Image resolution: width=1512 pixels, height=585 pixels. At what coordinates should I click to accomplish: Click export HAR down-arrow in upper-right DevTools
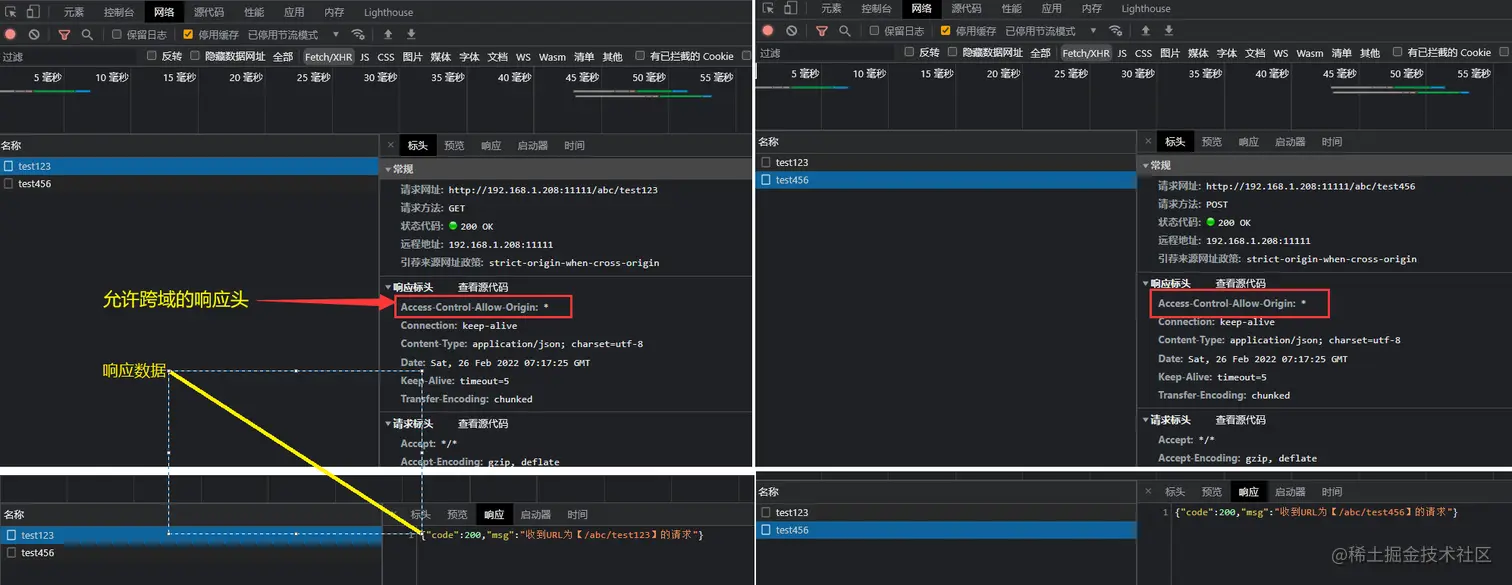point(1169,31)
